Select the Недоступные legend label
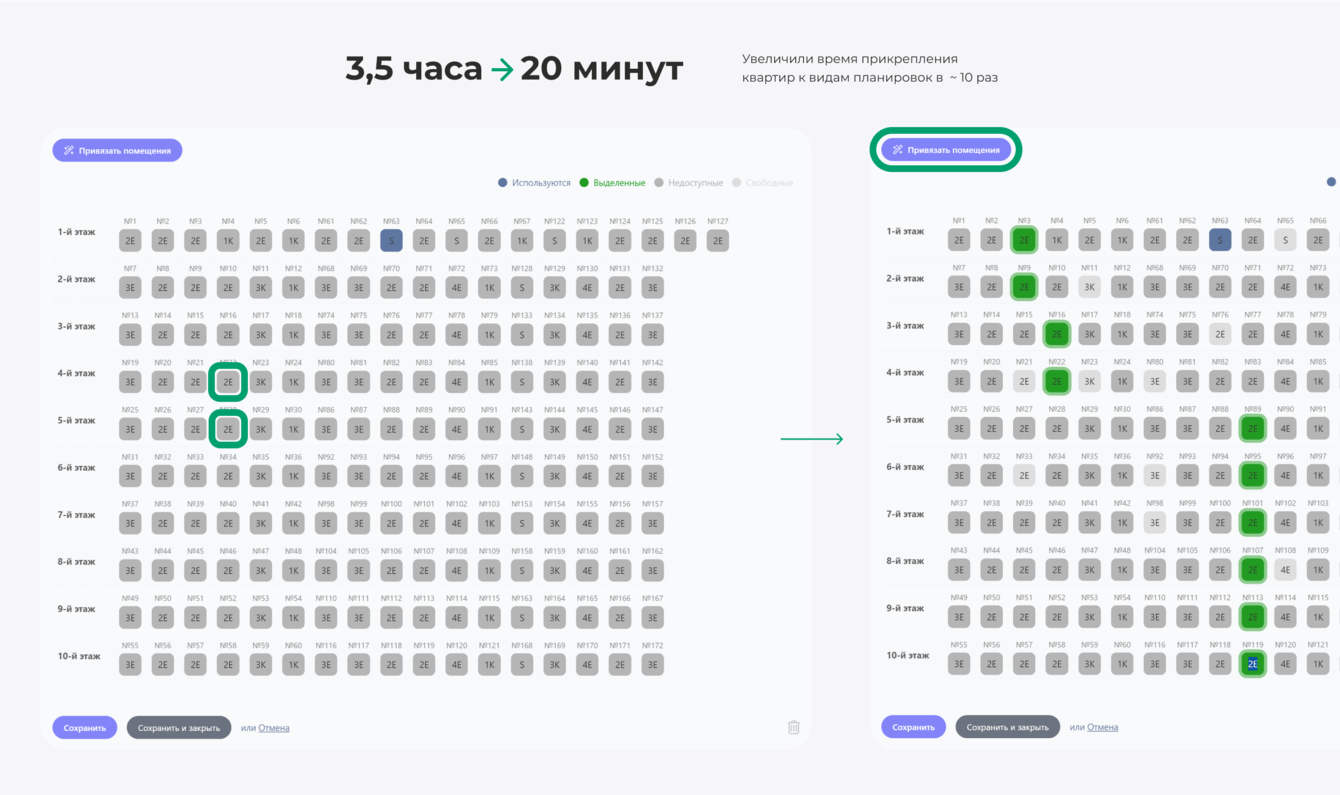This screenshot has height=795, width=1340. (695, 183)
